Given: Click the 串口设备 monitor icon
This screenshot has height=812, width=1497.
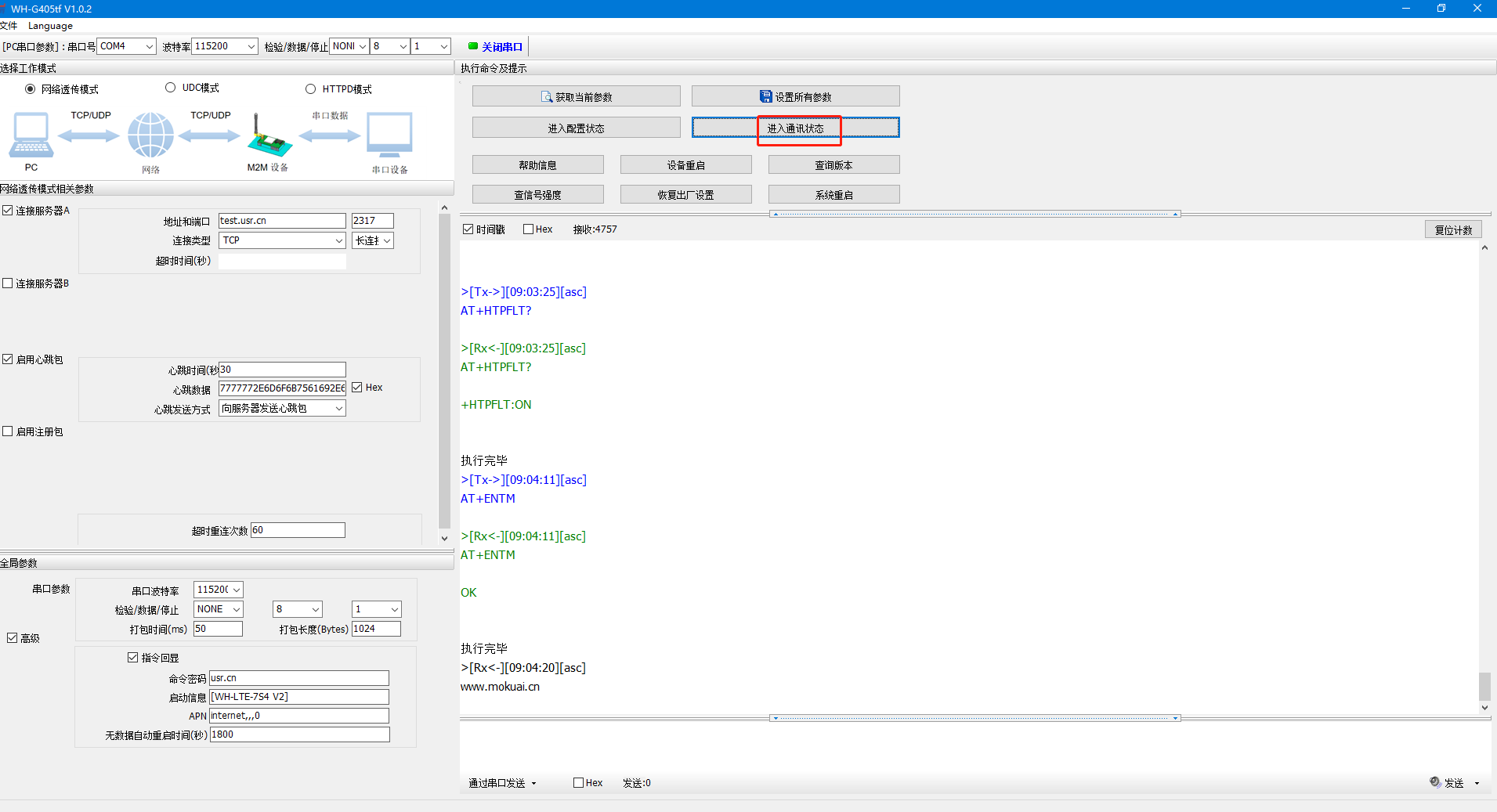Looking at the screenshot, I should 389,135.
